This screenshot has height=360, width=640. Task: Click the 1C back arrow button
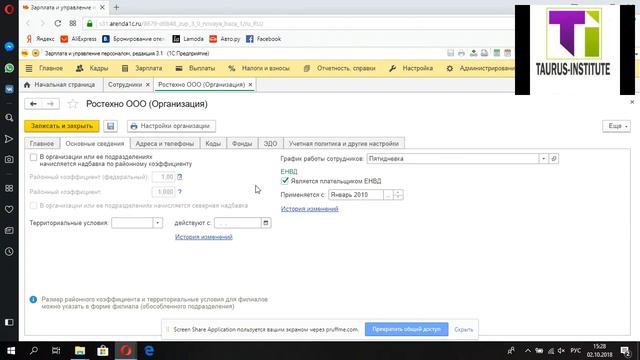tap(33, 104)
